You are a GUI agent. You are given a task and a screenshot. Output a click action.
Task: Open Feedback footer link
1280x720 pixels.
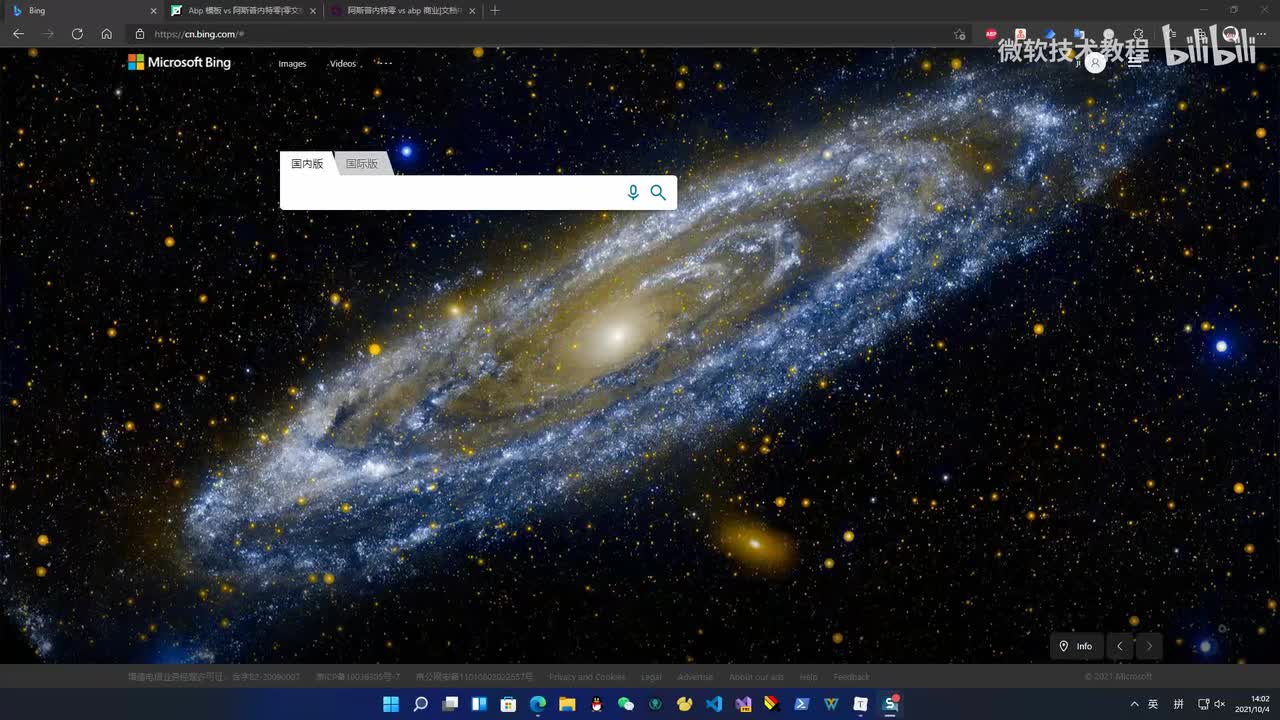(x=852, y=677)
